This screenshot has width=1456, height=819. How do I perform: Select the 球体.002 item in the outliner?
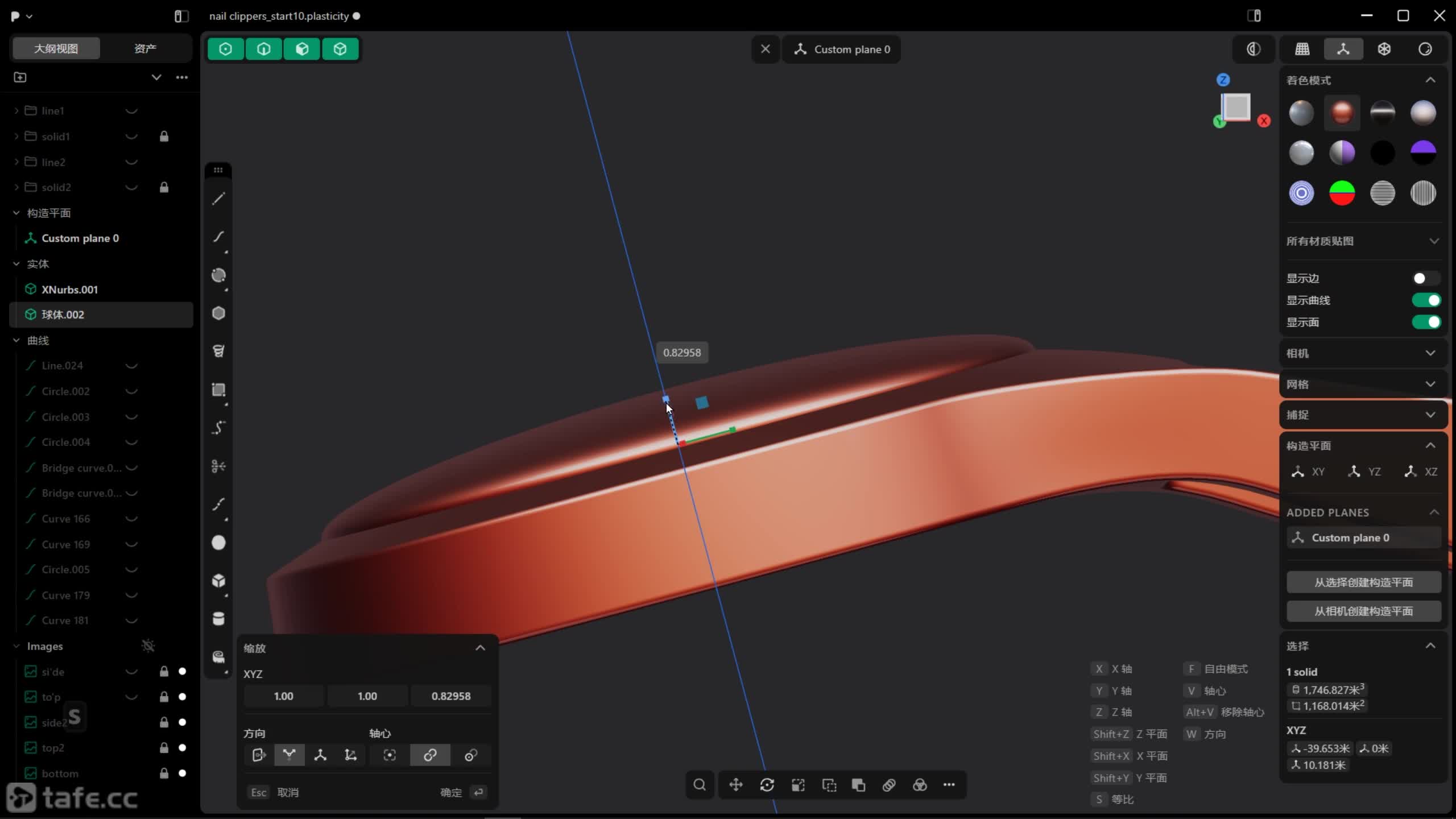(x=63, y=315)
